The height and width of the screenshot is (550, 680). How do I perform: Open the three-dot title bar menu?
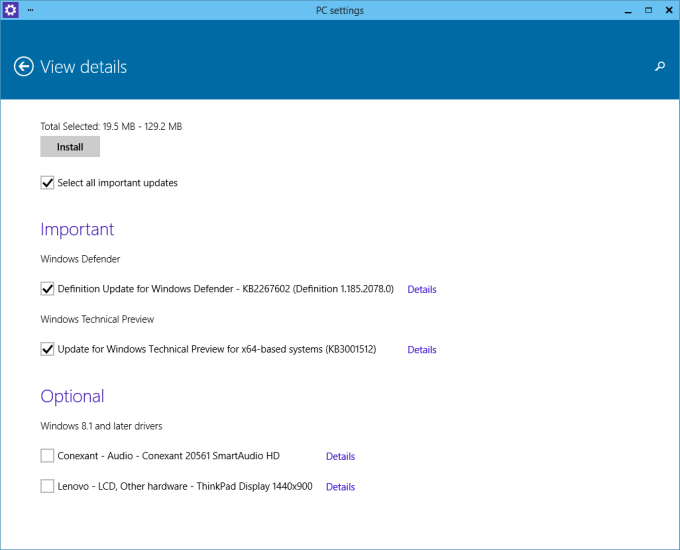click(30, 10)
